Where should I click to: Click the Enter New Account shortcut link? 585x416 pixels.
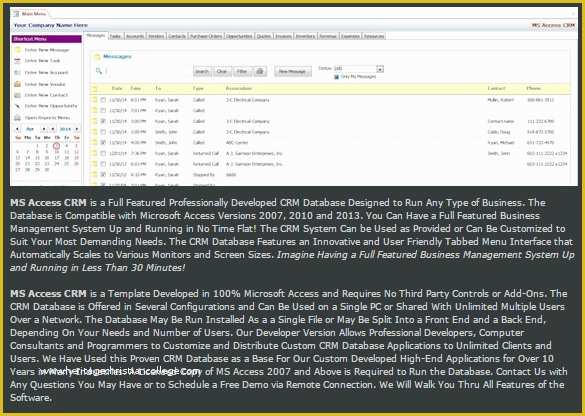click(46, 73)
